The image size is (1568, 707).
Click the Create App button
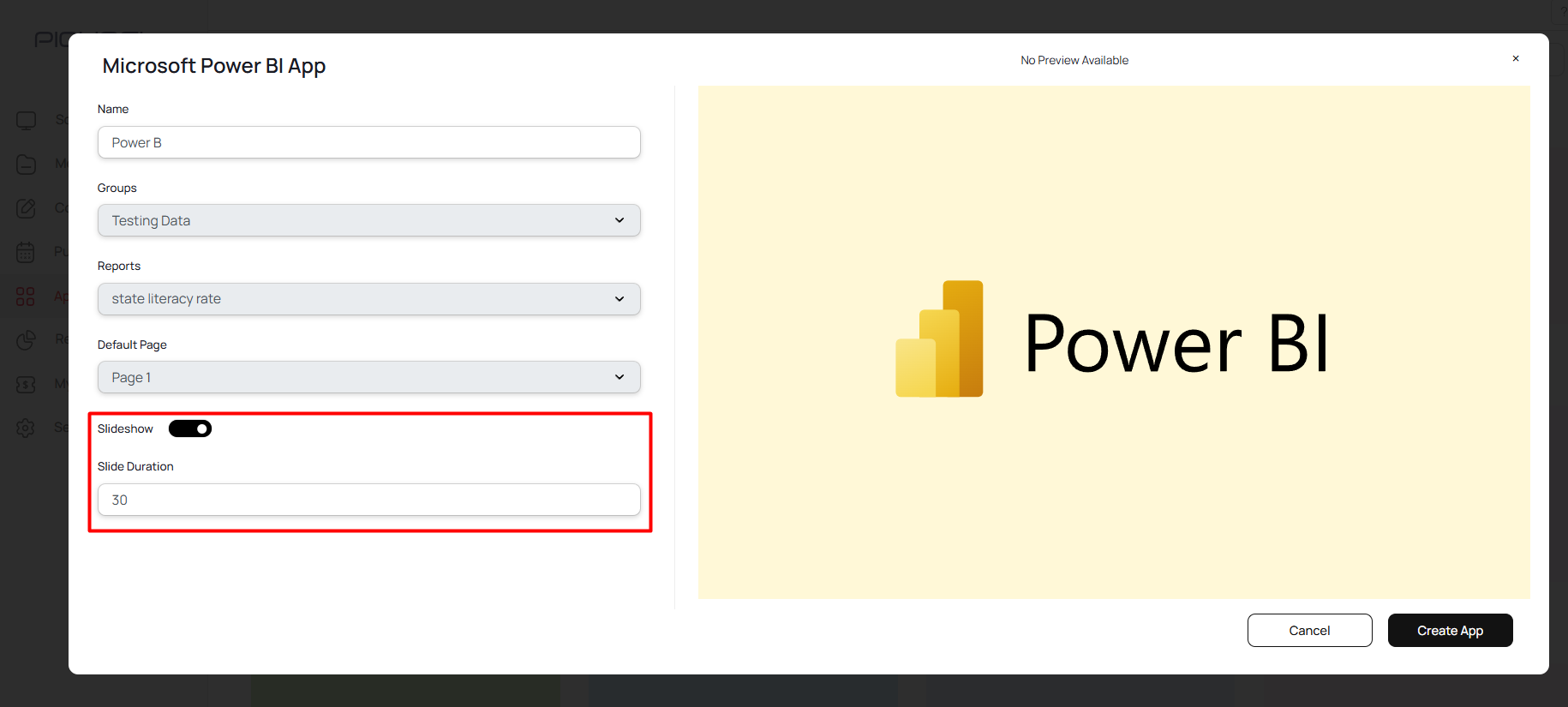click(1450, 631)
